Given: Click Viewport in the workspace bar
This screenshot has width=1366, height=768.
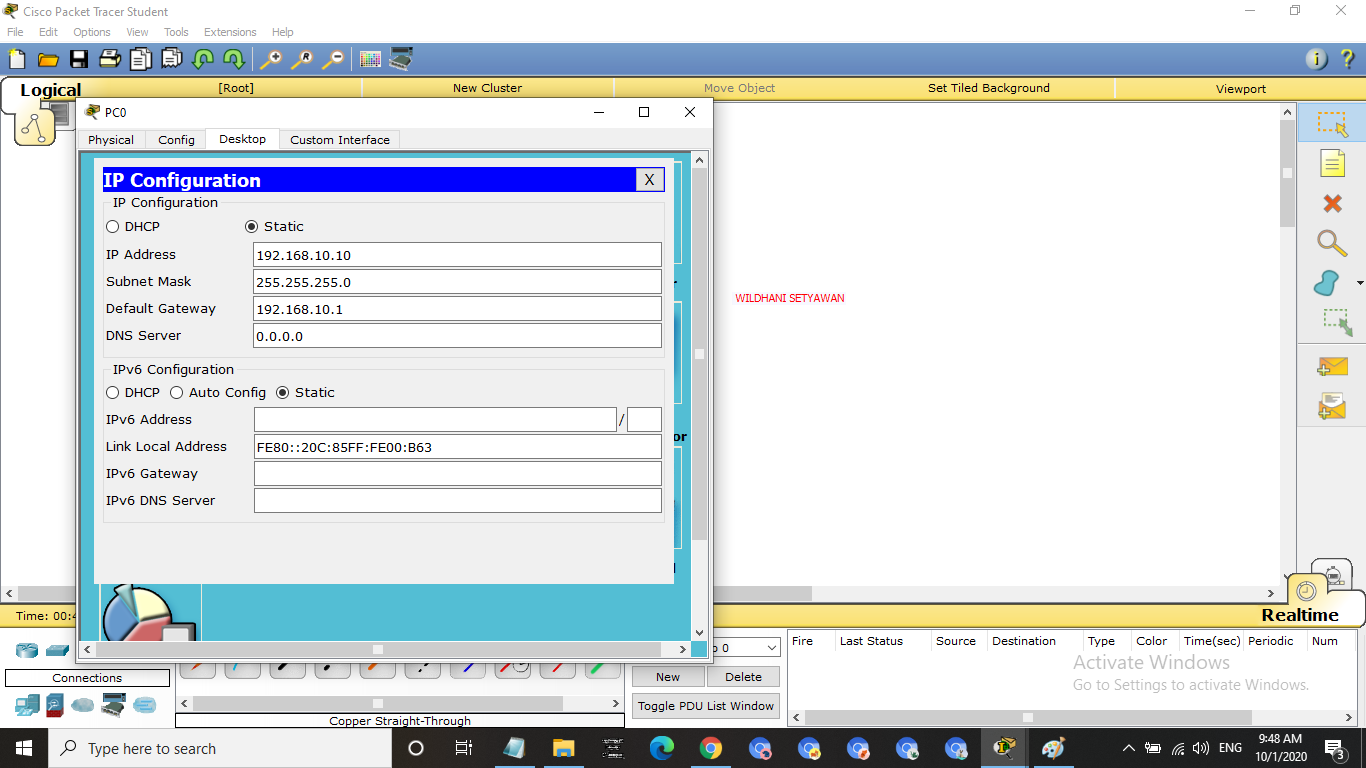Looking at the screenshot, I should [x=1241, y=88].
